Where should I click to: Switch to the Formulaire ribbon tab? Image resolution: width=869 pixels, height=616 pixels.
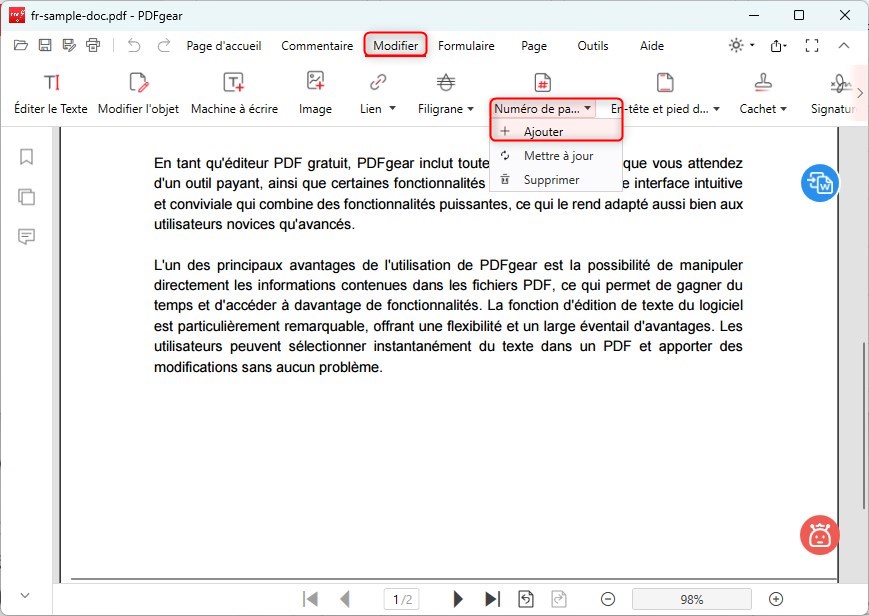point(465,45)
